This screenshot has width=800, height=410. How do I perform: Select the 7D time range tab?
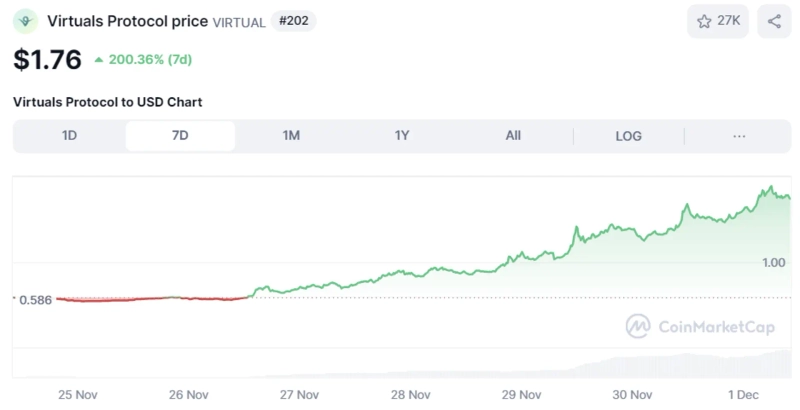coord(180,136)
